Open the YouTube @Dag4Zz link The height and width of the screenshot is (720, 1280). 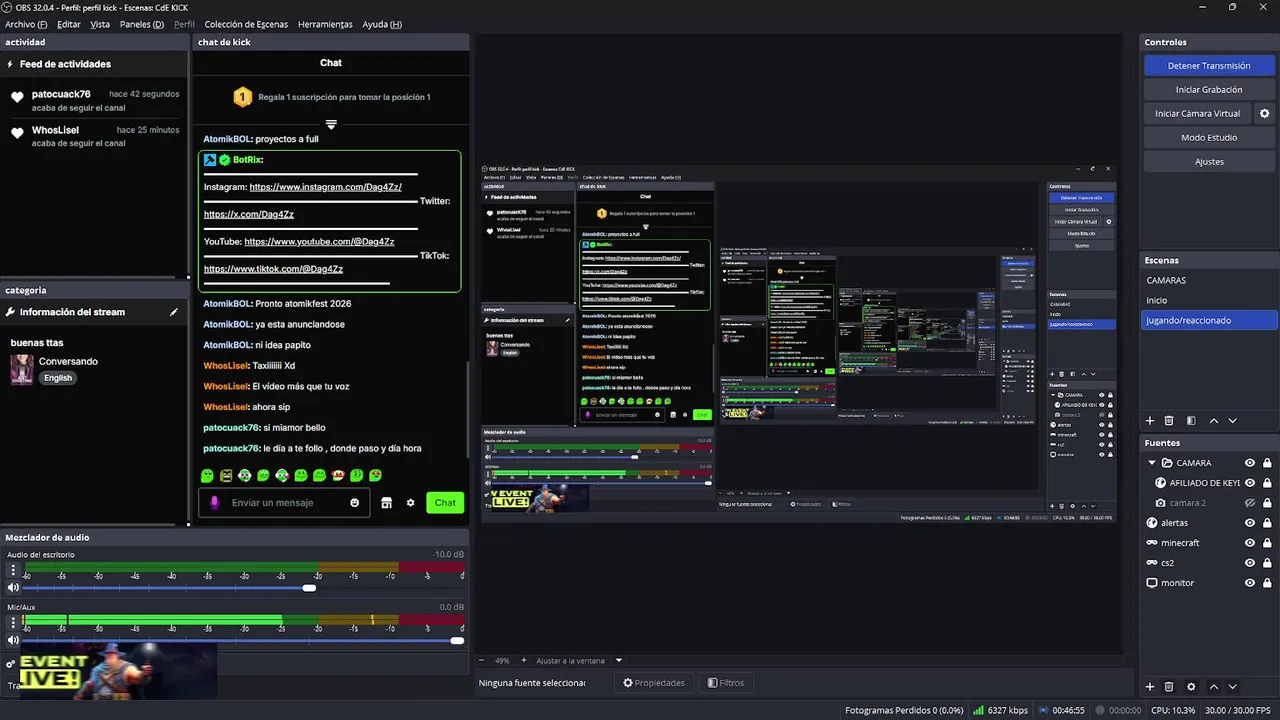pyautogui.click(x=319, y=242)
